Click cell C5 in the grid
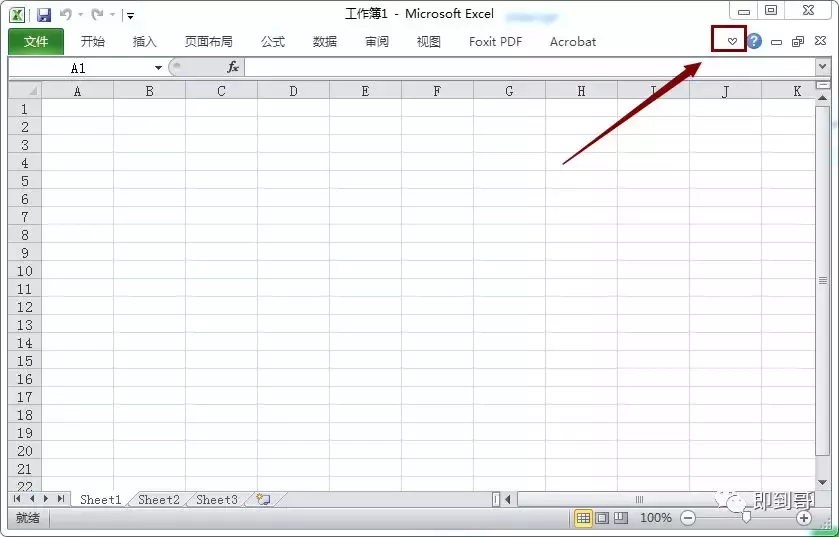 [x=222, y=181]
